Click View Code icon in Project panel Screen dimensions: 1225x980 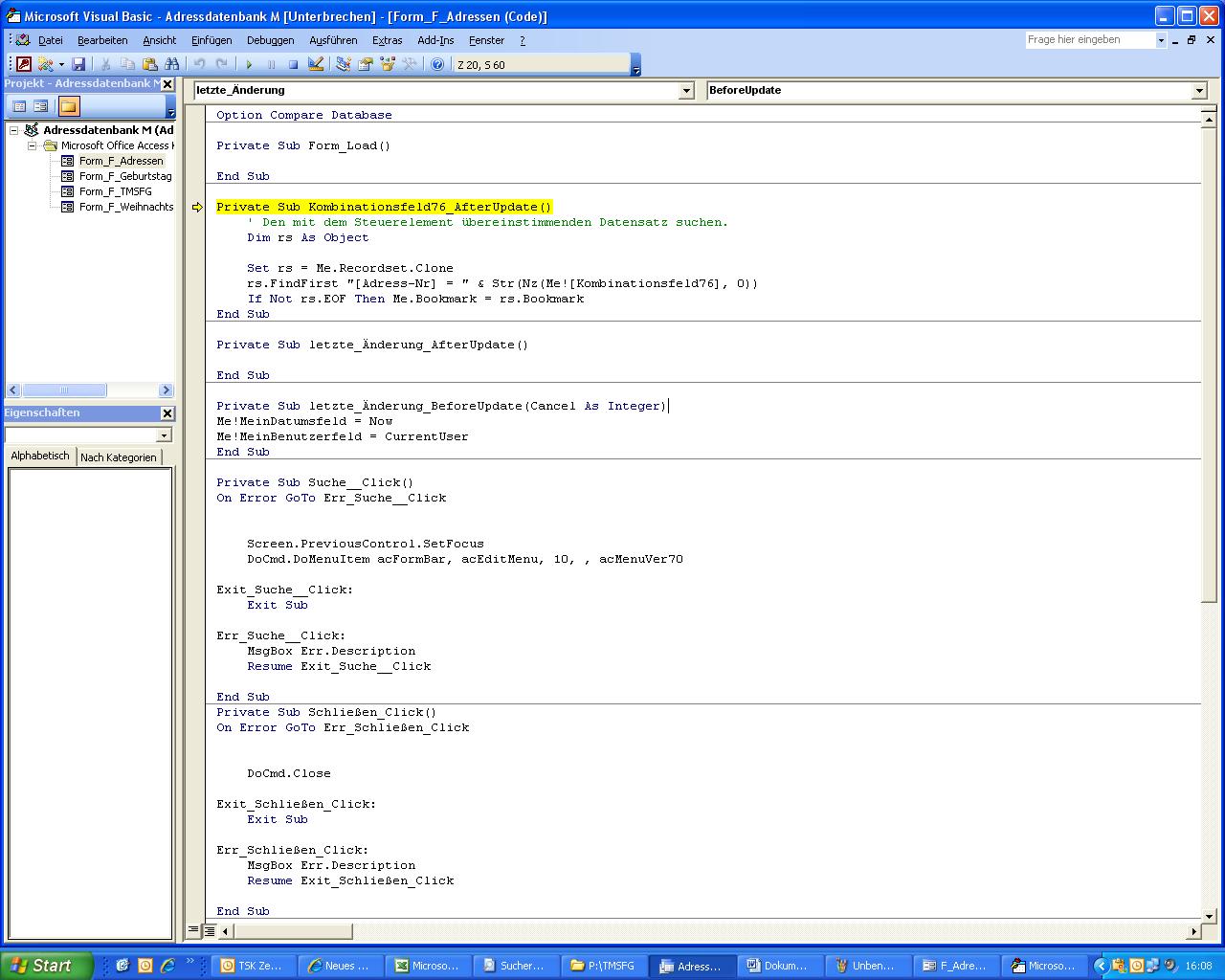[x=19, y=106]
